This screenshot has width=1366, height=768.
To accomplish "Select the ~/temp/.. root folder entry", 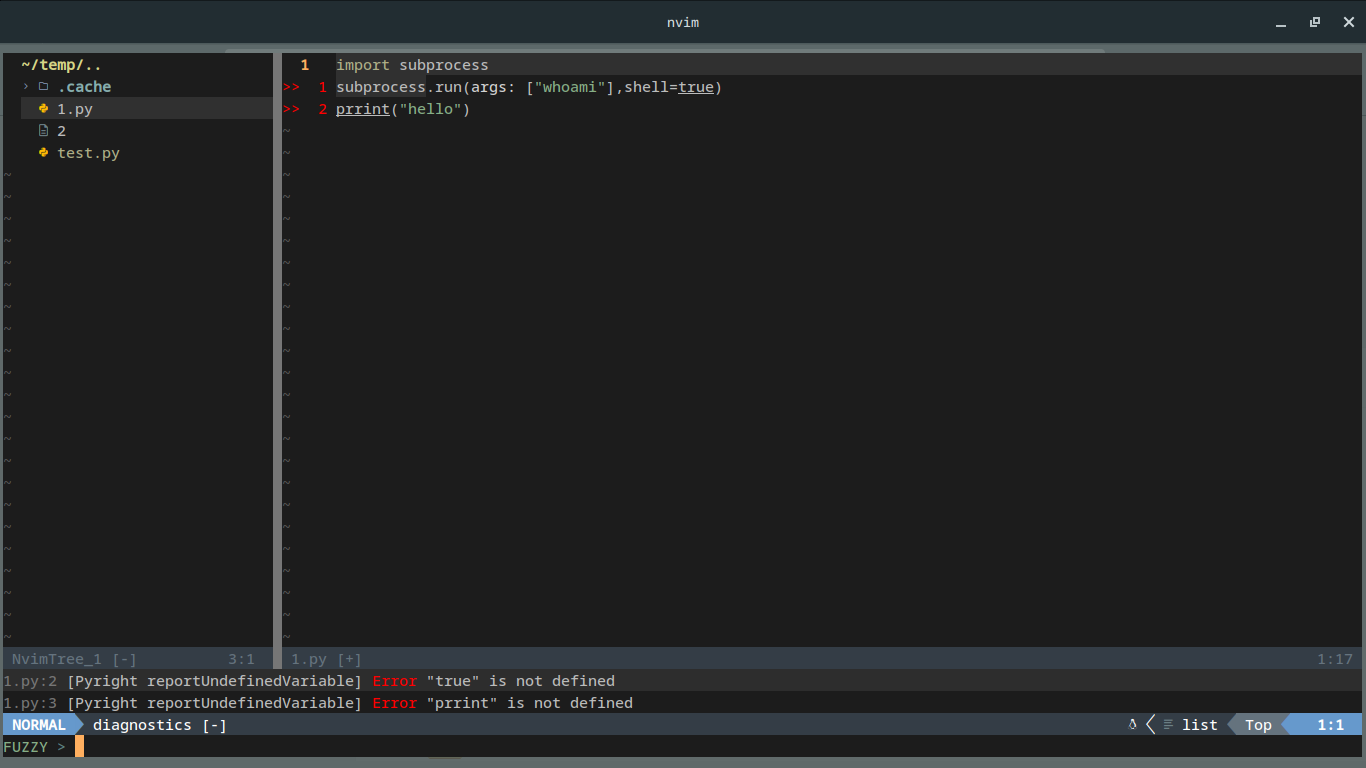I will pyautogui.click(x=61, y=65).
